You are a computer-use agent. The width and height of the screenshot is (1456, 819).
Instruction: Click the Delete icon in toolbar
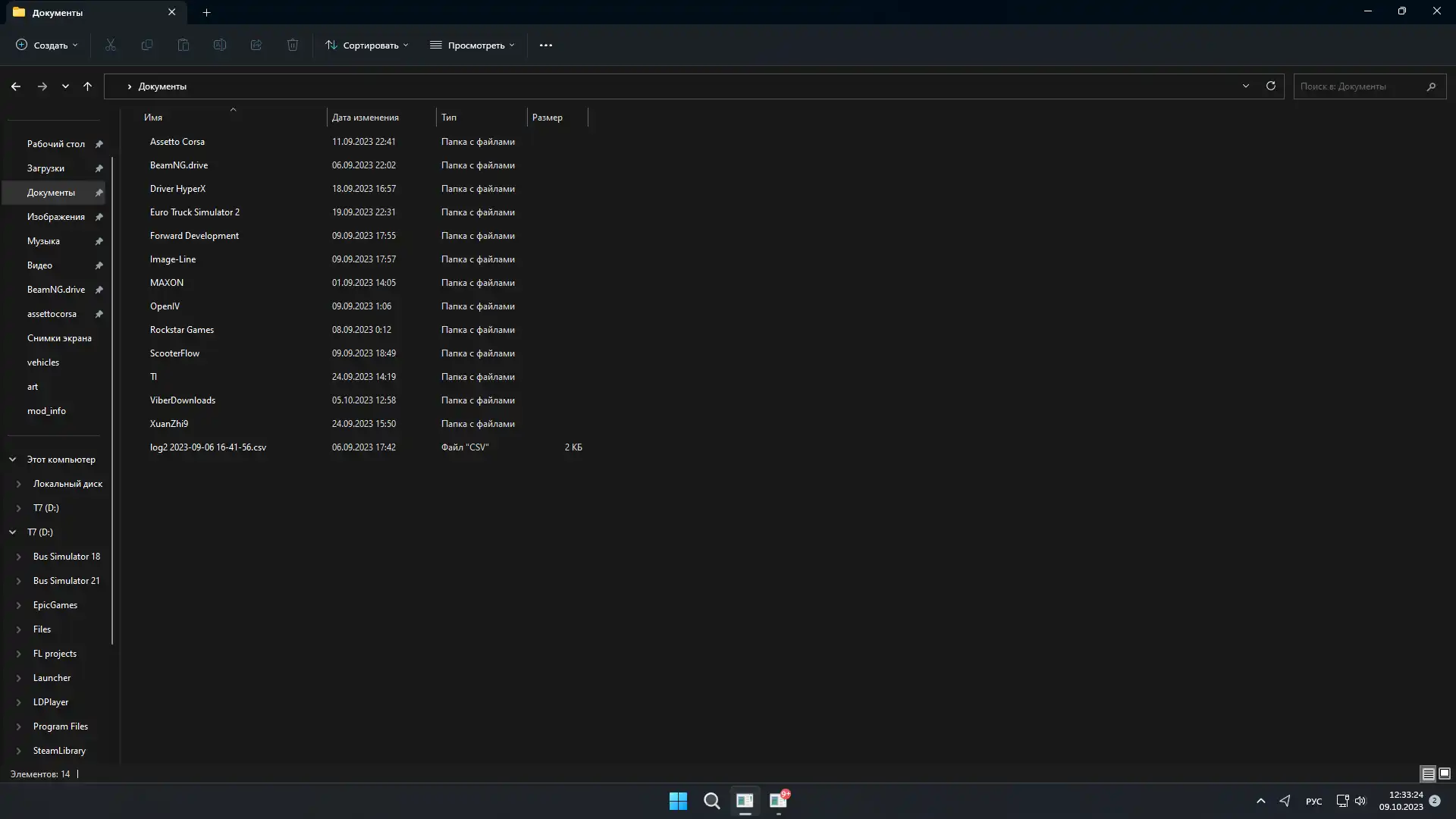point(292,45)
